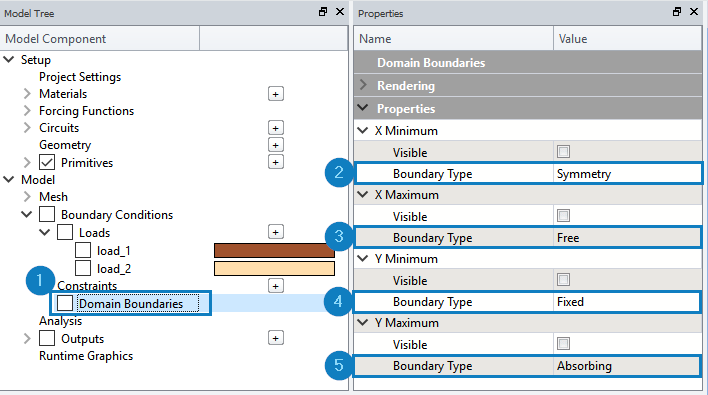
Task: Expand the Circuits node
Action: pos(27,128)
